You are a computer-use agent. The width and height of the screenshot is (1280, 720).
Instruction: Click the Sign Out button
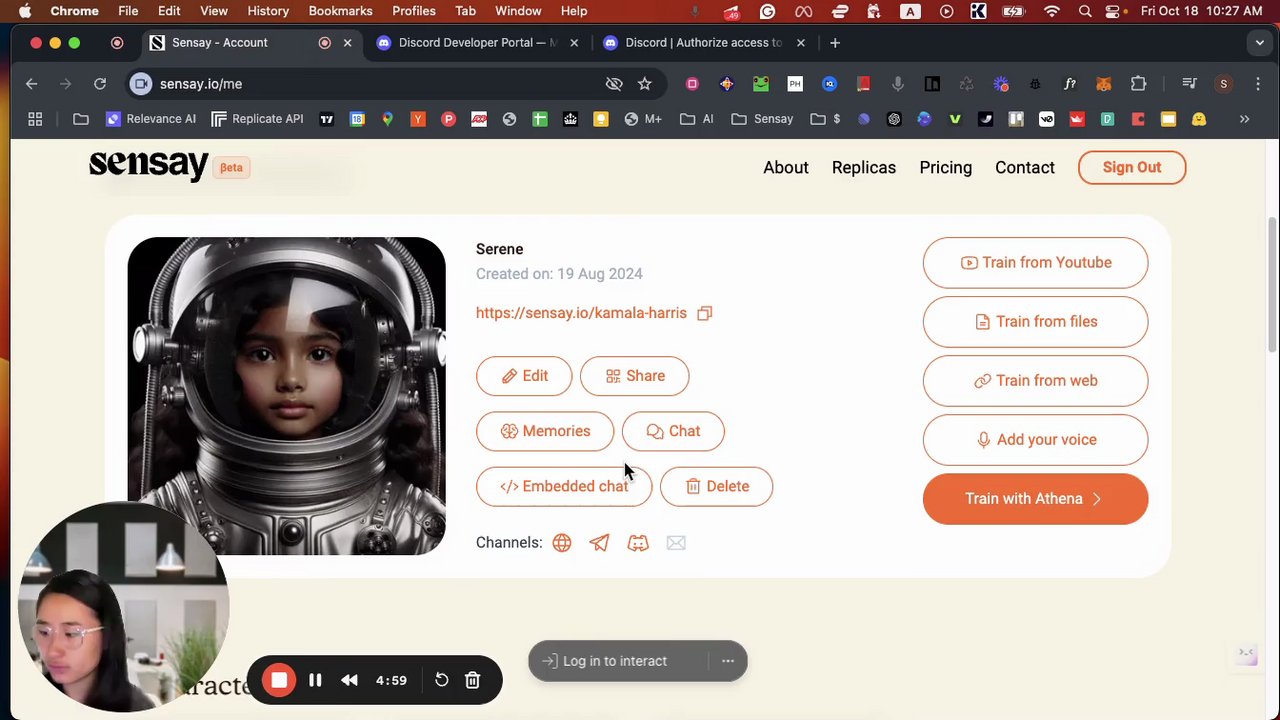coord(1132,168)
